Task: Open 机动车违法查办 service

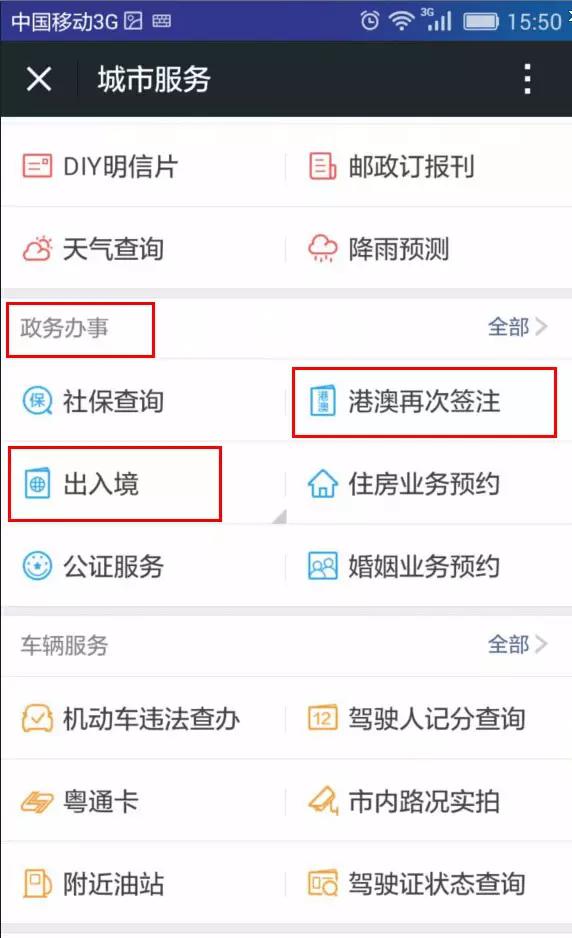Action: click(x=130, y=718)
